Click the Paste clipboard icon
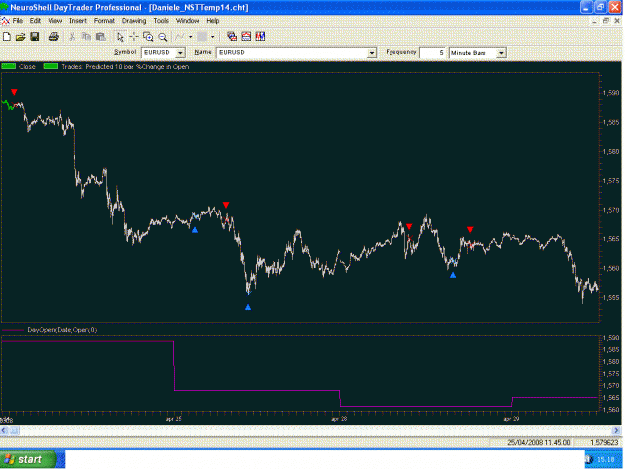Image resolution: width=625 pixels, height=469 pixels. pos(100,37)
